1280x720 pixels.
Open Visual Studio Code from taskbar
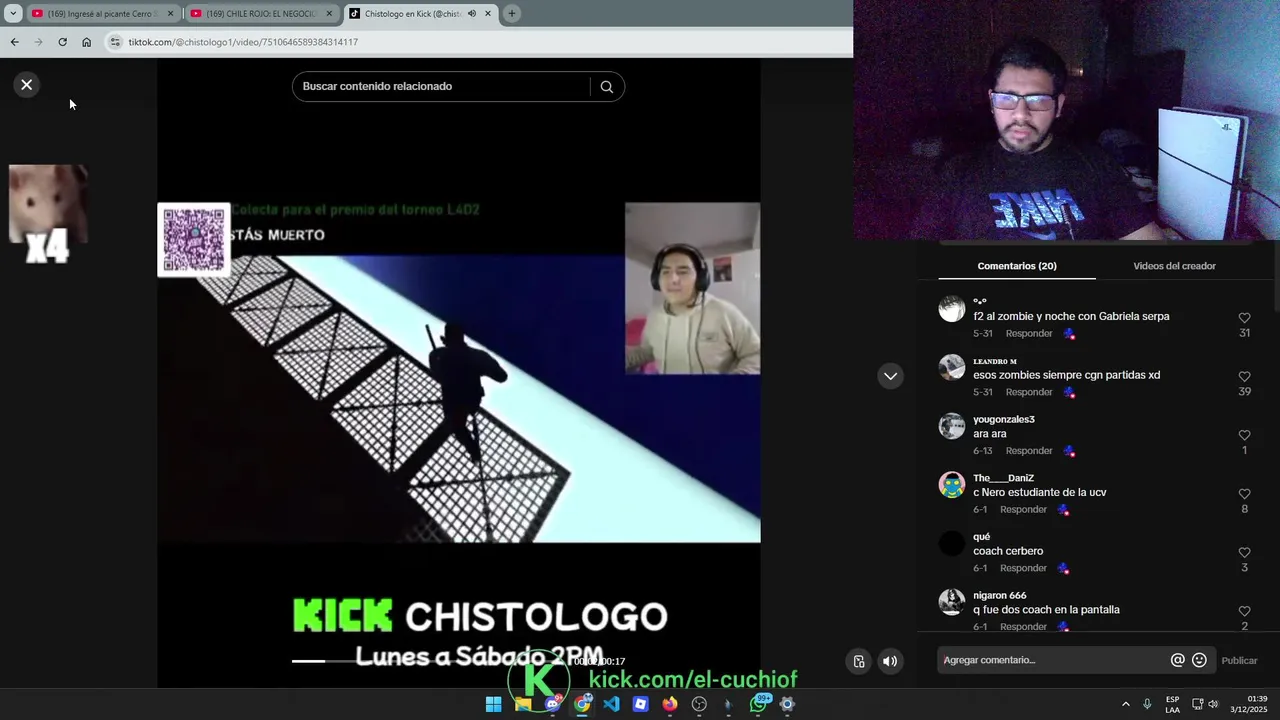tap(611, 704)
